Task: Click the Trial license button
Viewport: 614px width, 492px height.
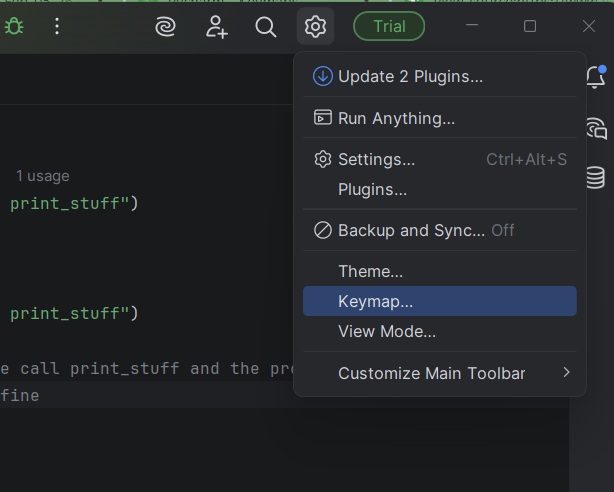Action: click(389, 27)
